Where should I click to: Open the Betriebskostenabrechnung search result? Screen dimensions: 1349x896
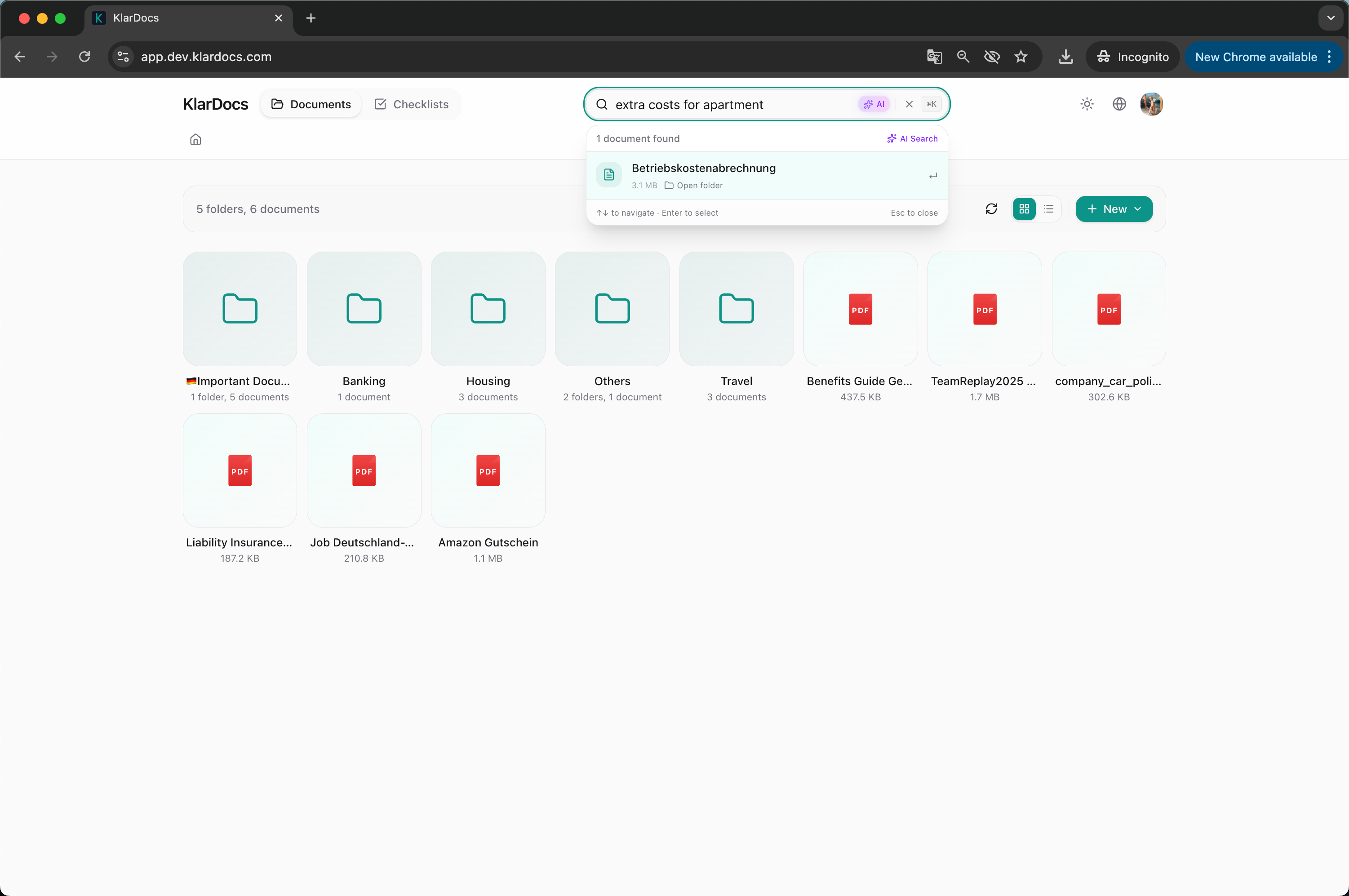pyautogui.click(x=703, y=168)
